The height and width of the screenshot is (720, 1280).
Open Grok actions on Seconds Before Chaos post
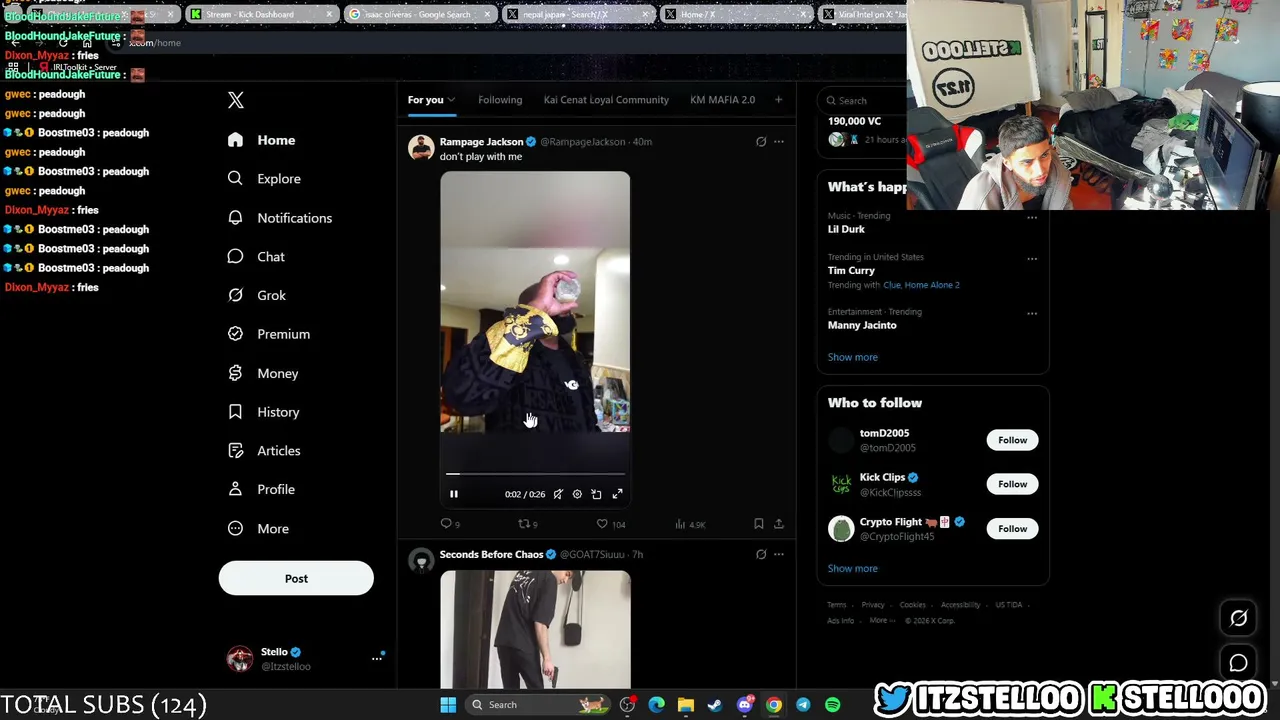[761, 555]
